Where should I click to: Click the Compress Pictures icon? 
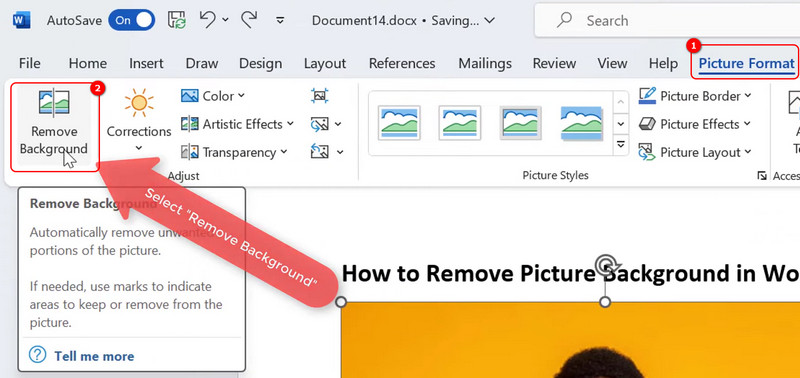click(x=319, y=96)
